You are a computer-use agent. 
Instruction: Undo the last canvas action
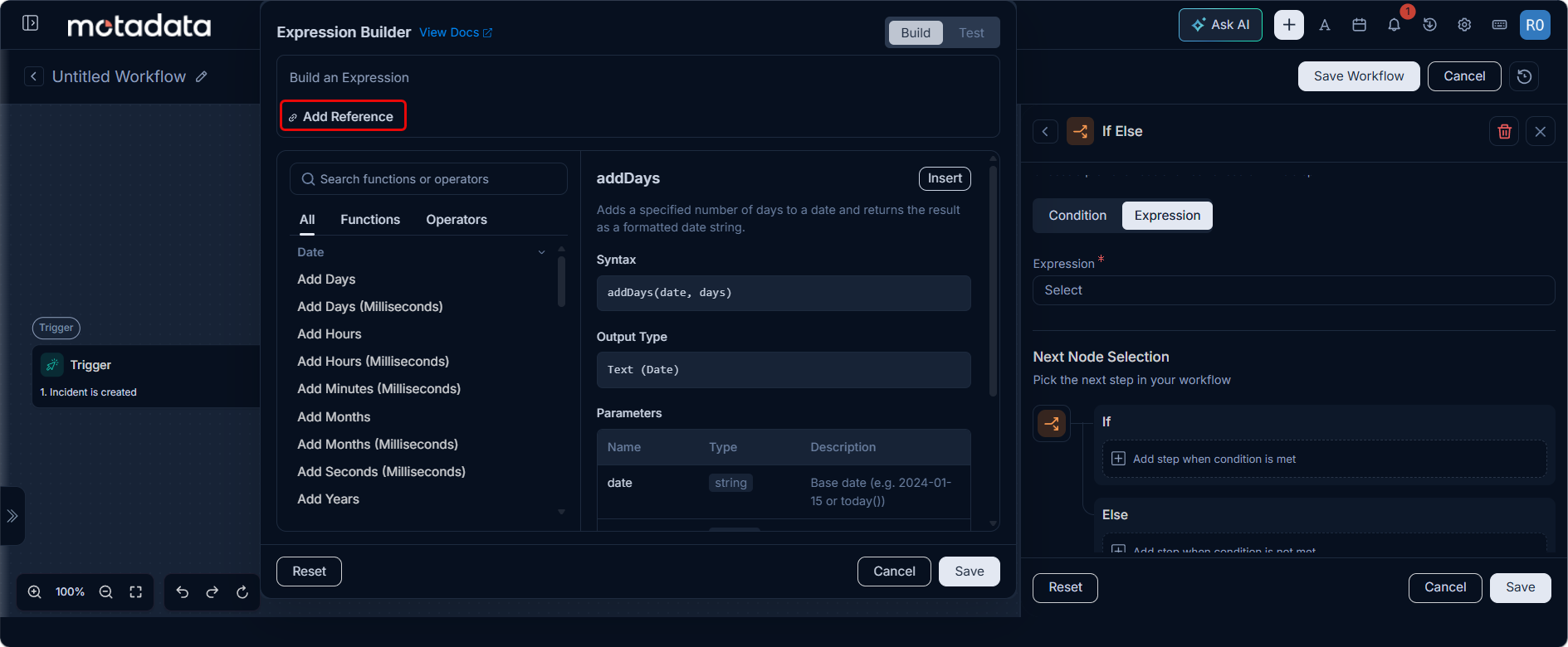pyautogui.click(x=183, y=592)
